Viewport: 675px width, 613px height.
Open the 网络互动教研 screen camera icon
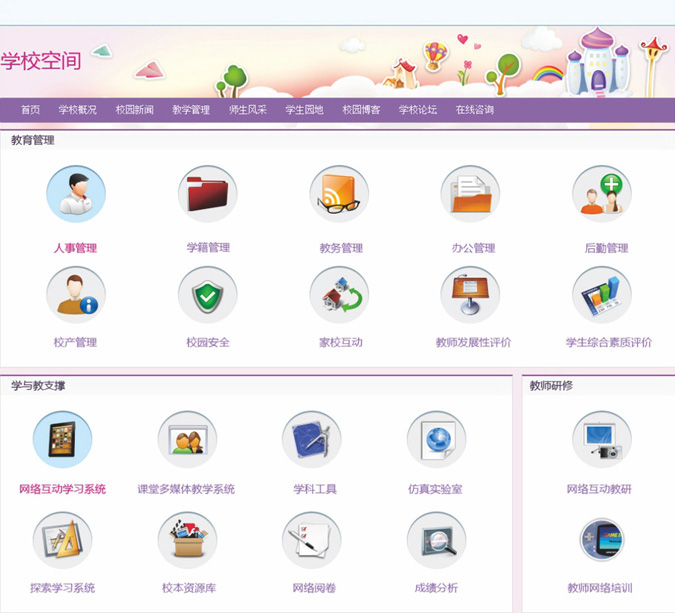pyautogui.click(x=602, y=440)
